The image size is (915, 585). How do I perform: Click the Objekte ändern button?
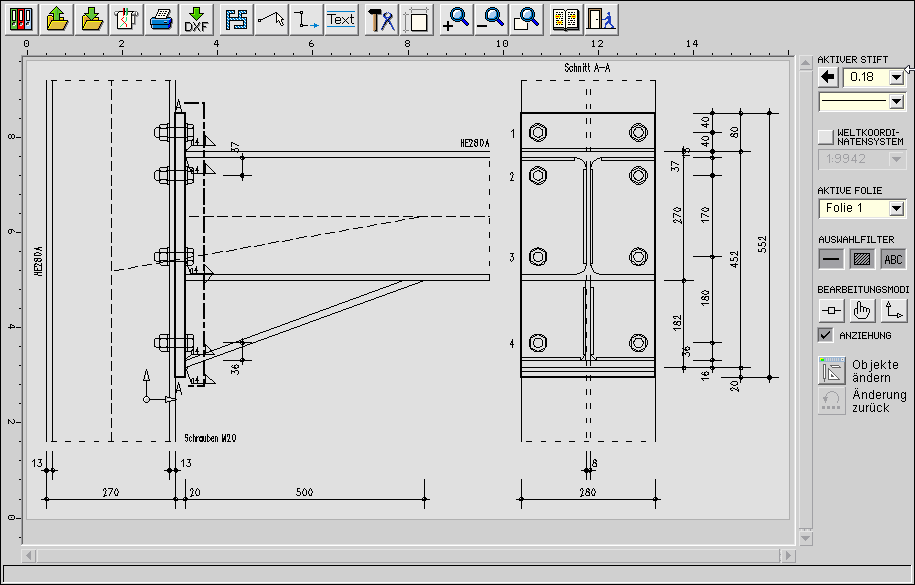click(x=832, y=371)
